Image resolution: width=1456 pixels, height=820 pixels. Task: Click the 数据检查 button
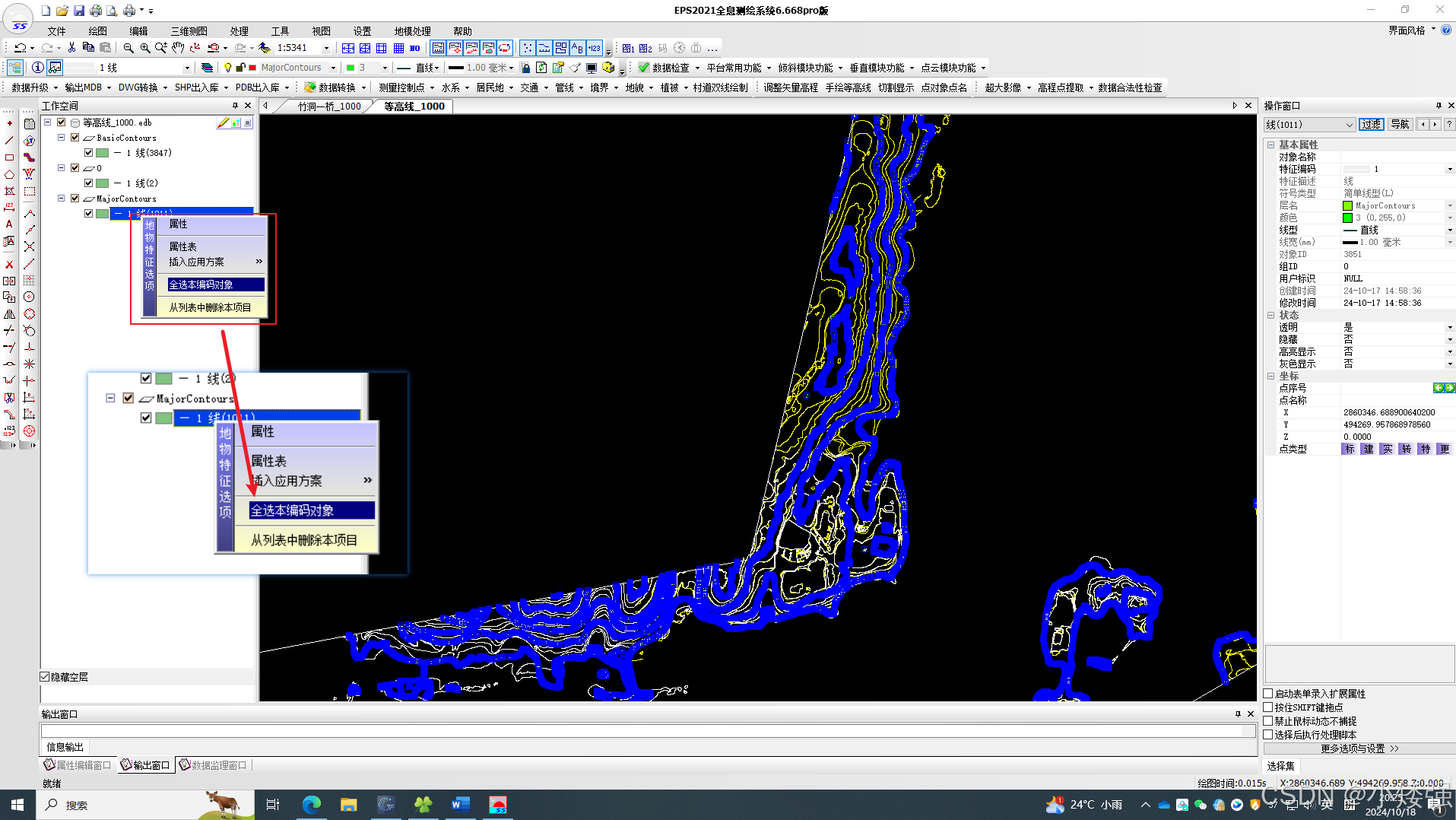(664, 68)
